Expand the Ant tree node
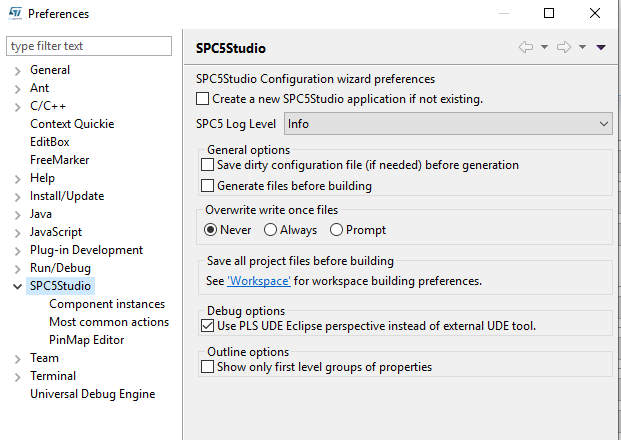621x440 pixels. [x=17, y=89]
